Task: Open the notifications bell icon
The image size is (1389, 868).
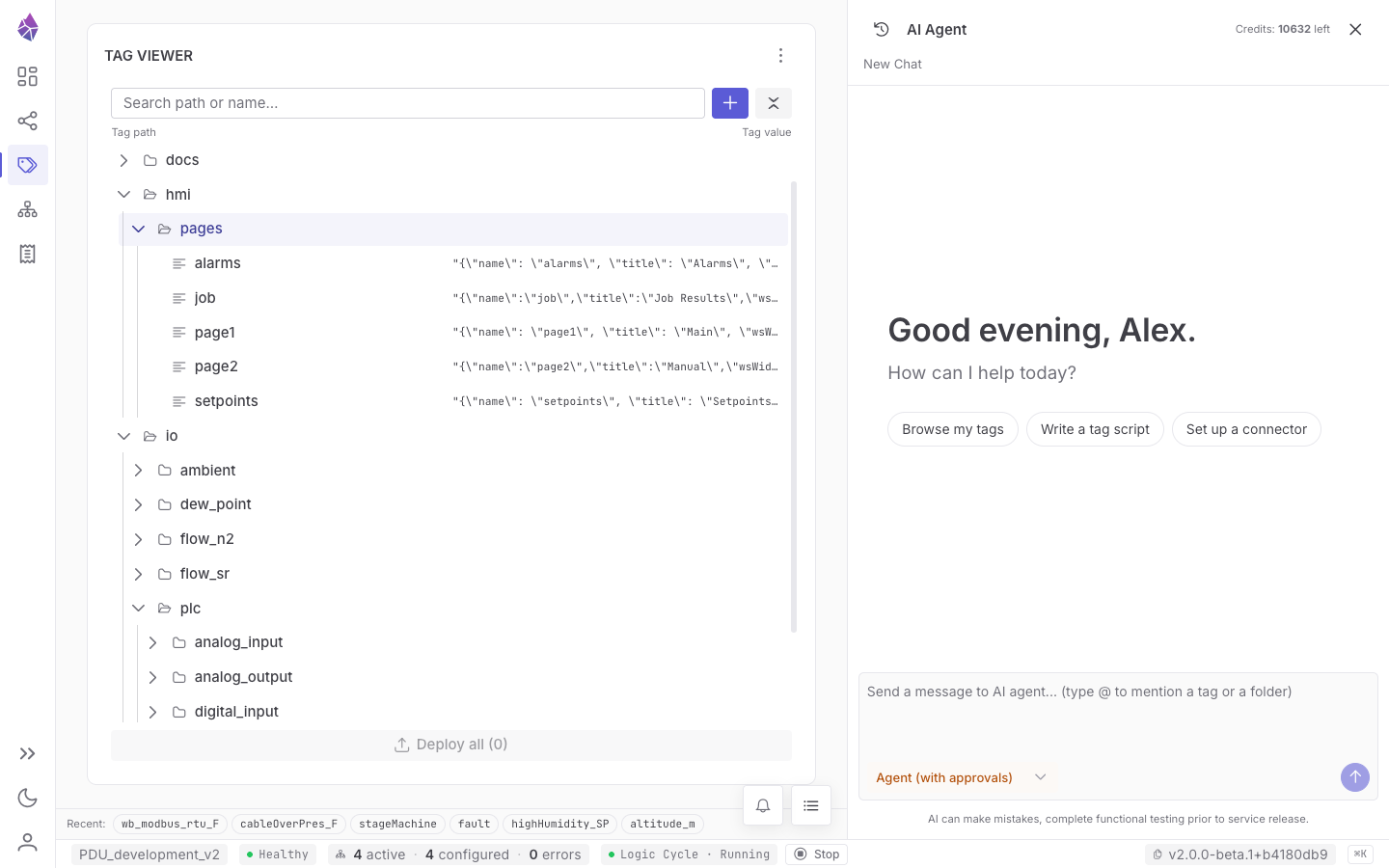Action: [763, 805]
